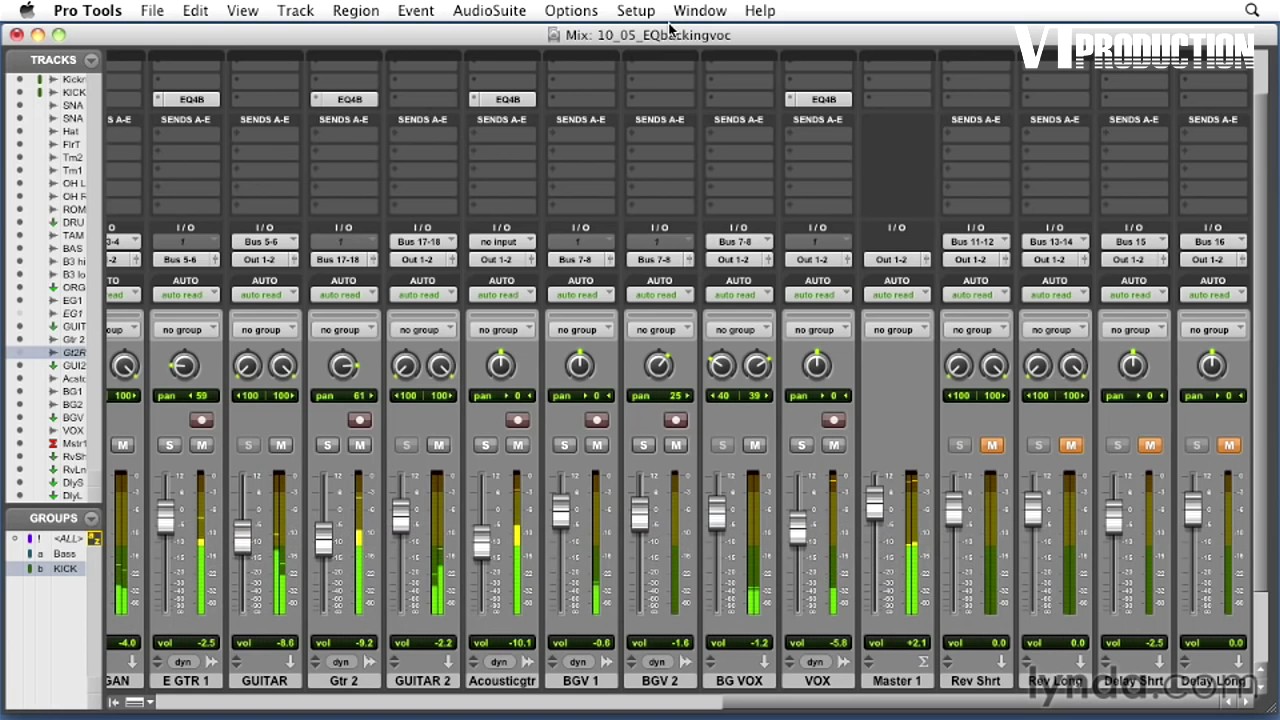This screenshot has width=1280, height=720.
Task: Open Bus 17-18 output selector on Gtr 2
Action: tap(344, 260)
